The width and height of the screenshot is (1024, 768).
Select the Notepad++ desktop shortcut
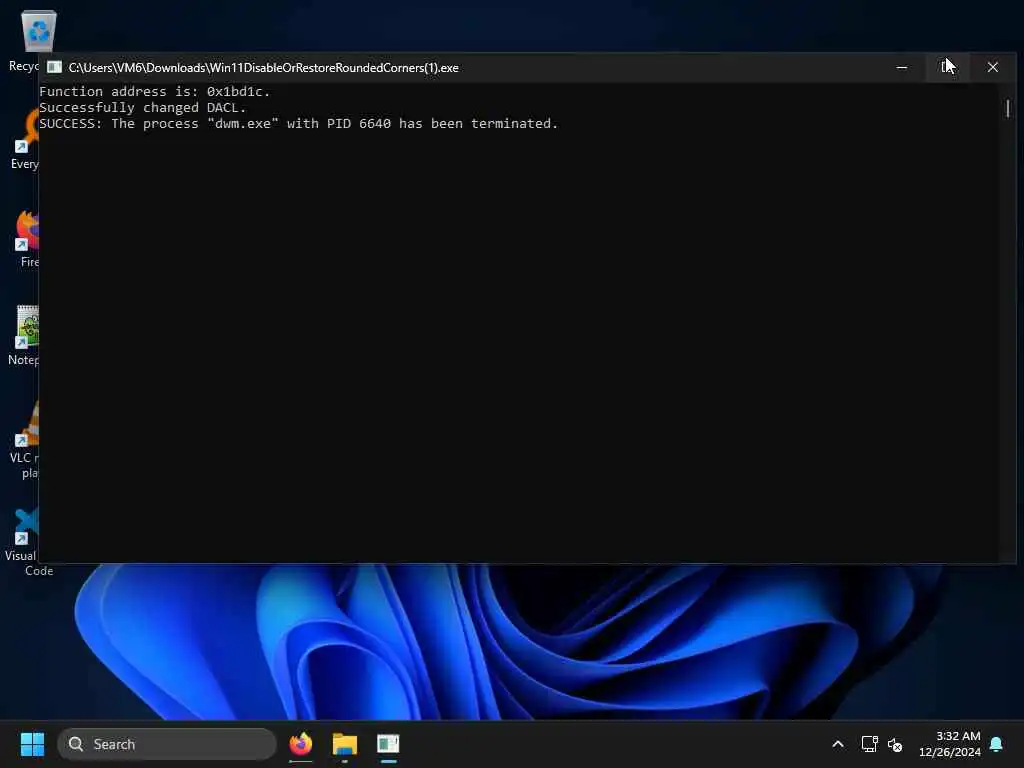pyautogui.click(x=22, y=336)
